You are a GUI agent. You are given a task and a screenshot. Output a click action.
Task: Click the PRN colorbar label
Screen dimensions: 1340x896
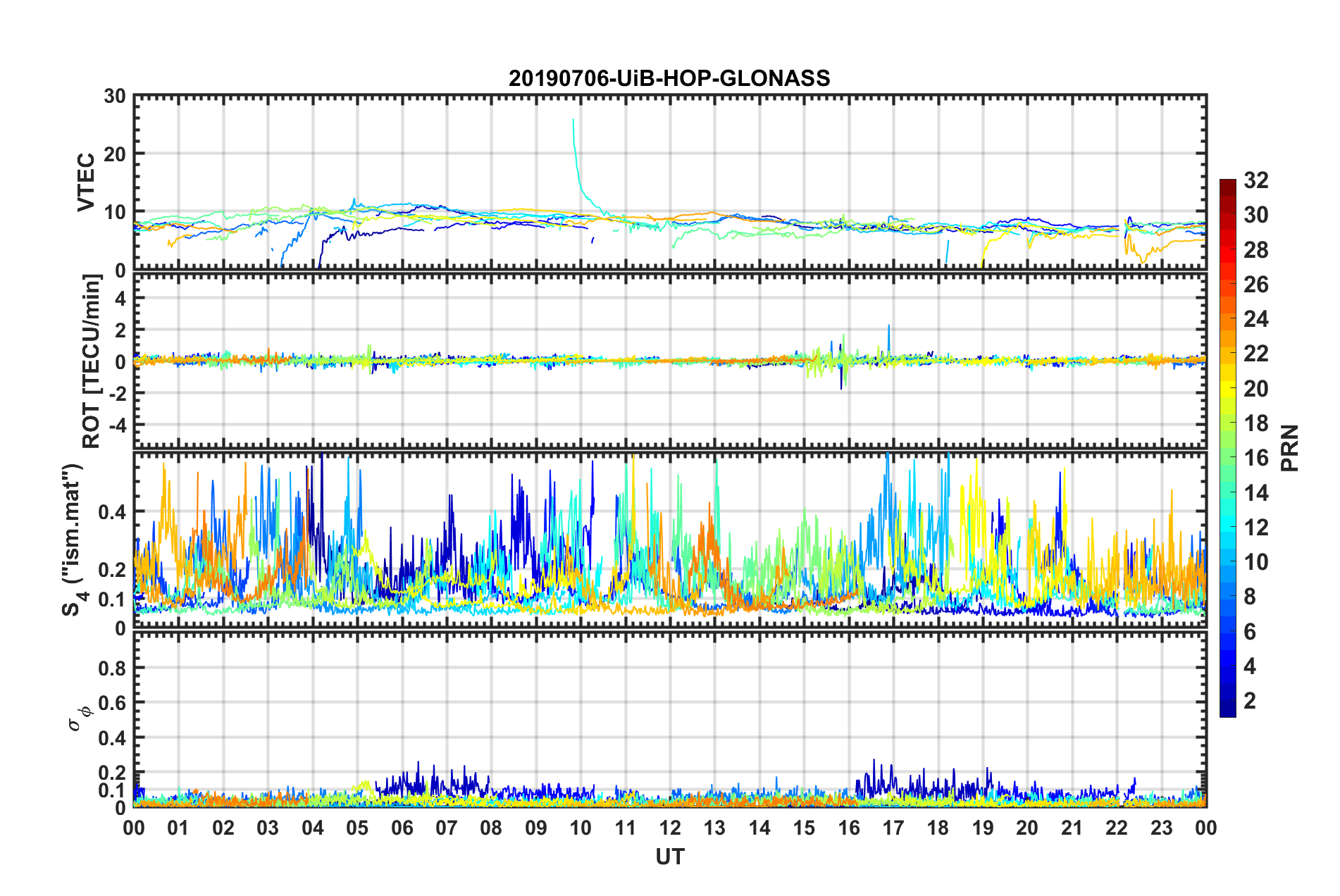tap(1290, 448)
